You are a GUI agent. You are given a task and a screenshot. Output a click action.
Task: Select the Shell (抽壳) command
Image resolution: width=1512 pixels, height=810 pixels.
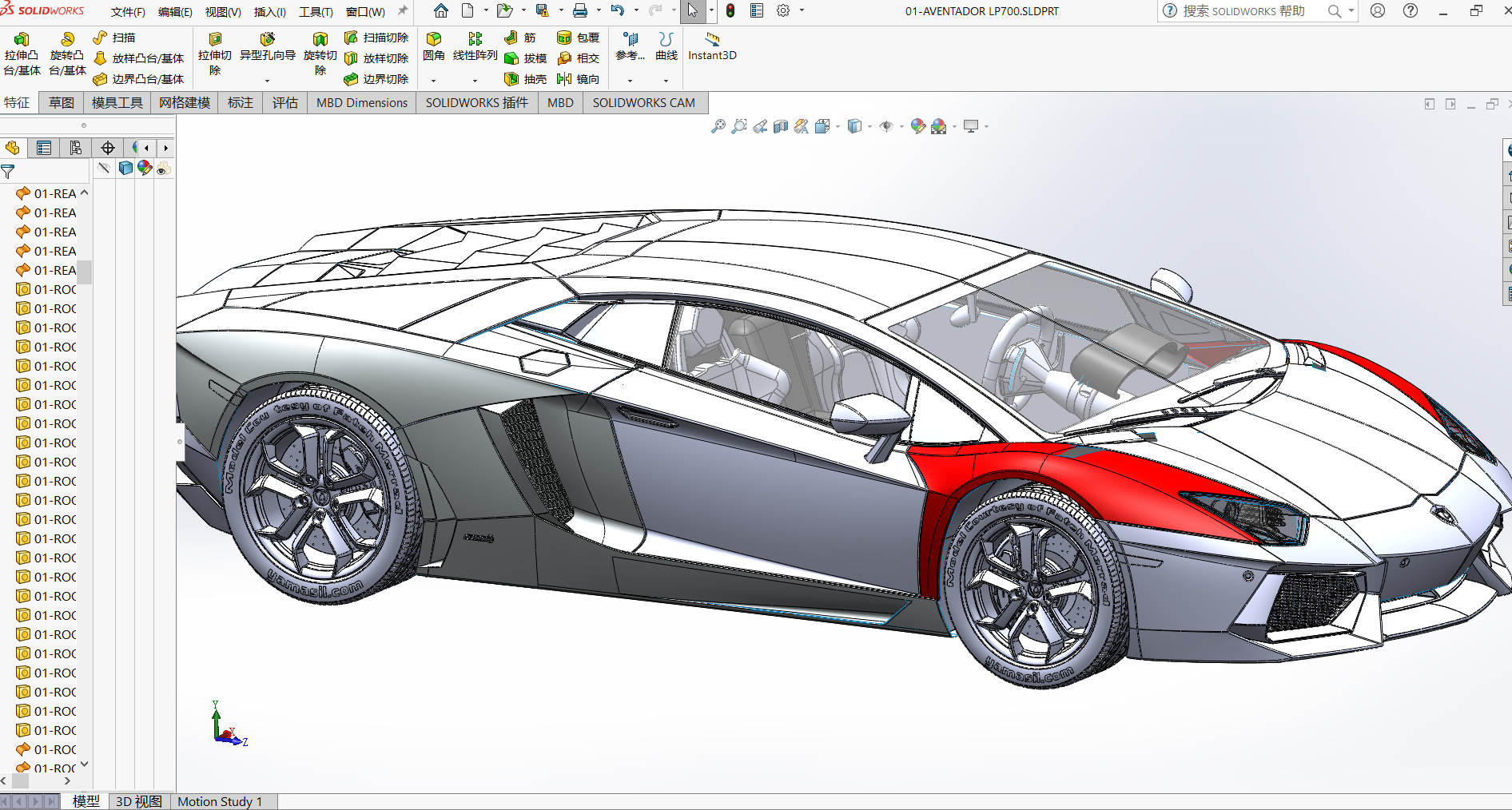pos(525,79)
